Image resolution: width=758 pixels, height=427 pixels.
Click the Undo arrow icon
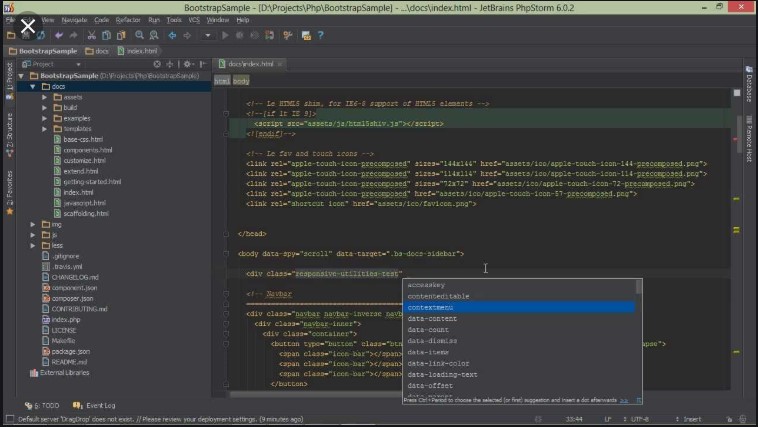pyautogui.click(x=58, y=35)
